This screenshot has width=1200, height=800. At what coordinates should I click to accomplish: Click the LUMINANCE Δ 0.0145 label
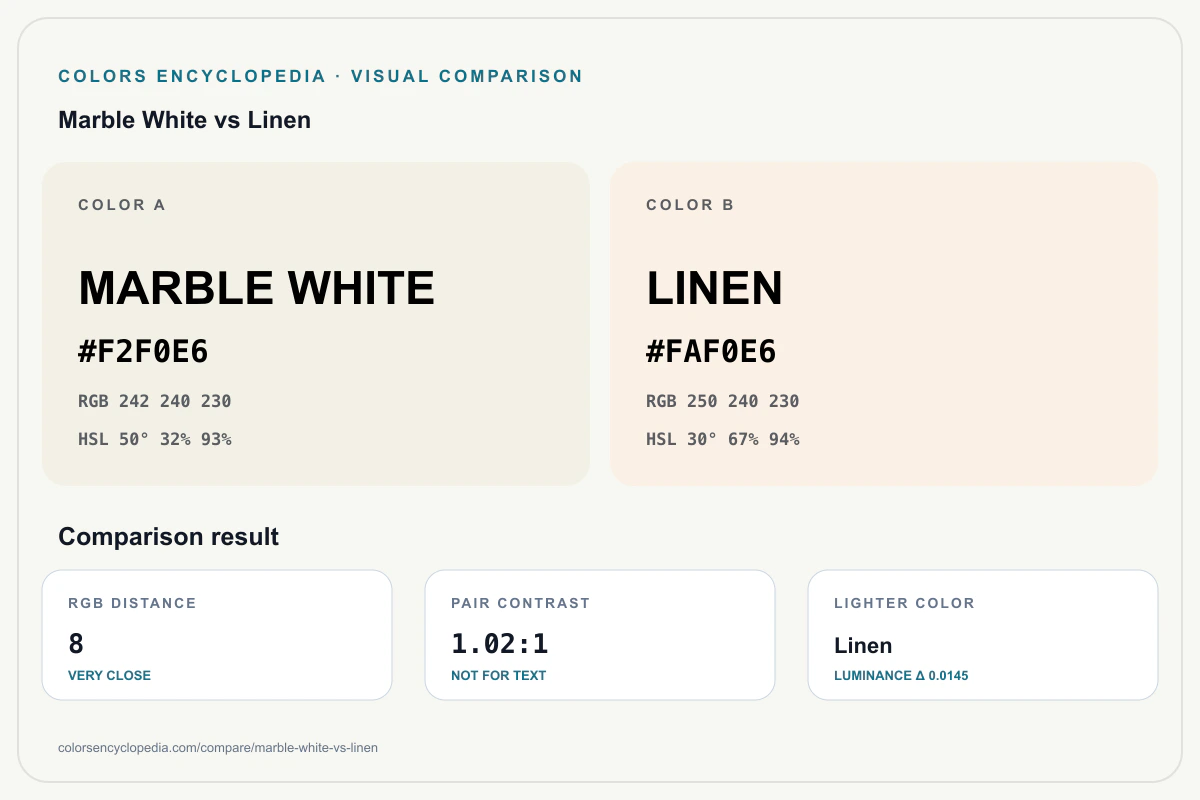901,675
